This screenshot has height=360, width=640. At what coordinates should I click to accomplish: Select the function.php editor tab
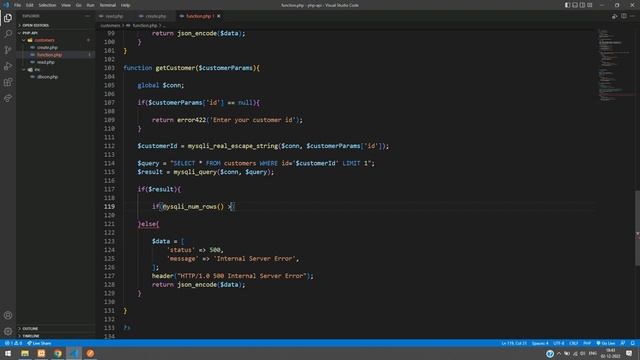click(199, 16)
